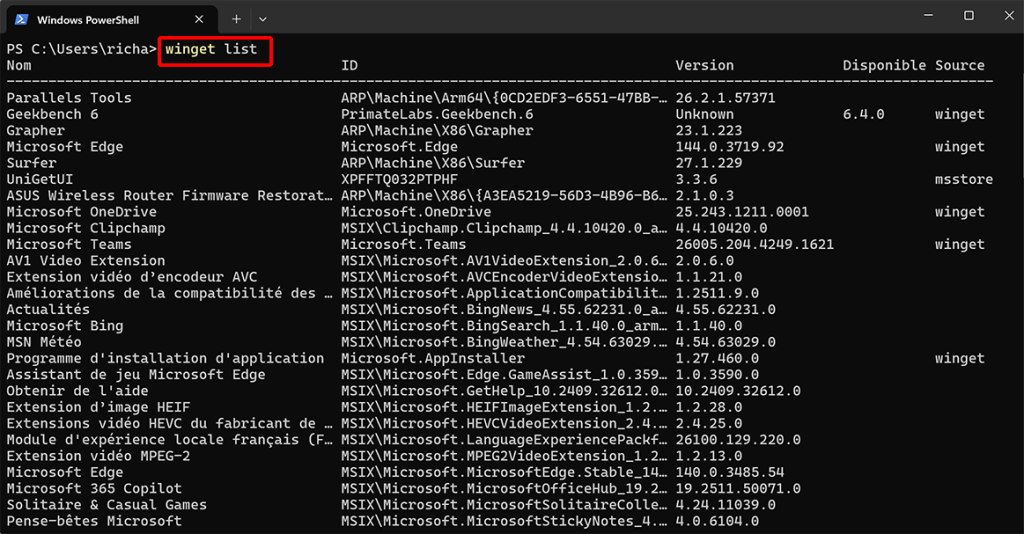This screenshot has height=534, width=1024.
Task: Open a new tab with the plus button
Action: [x=236, y=19]
